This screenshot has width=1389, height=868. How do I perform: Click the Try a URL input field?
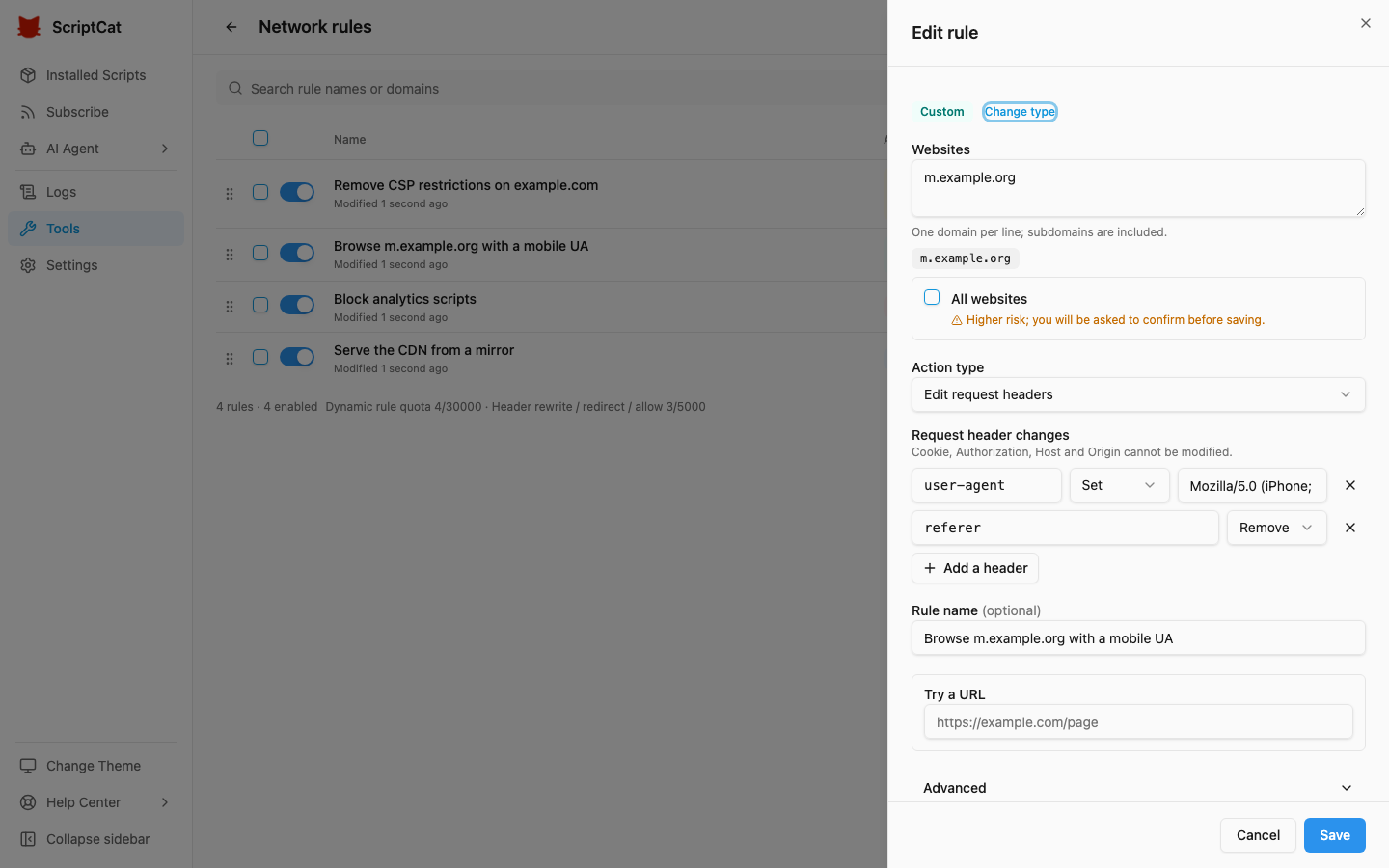1138,721
